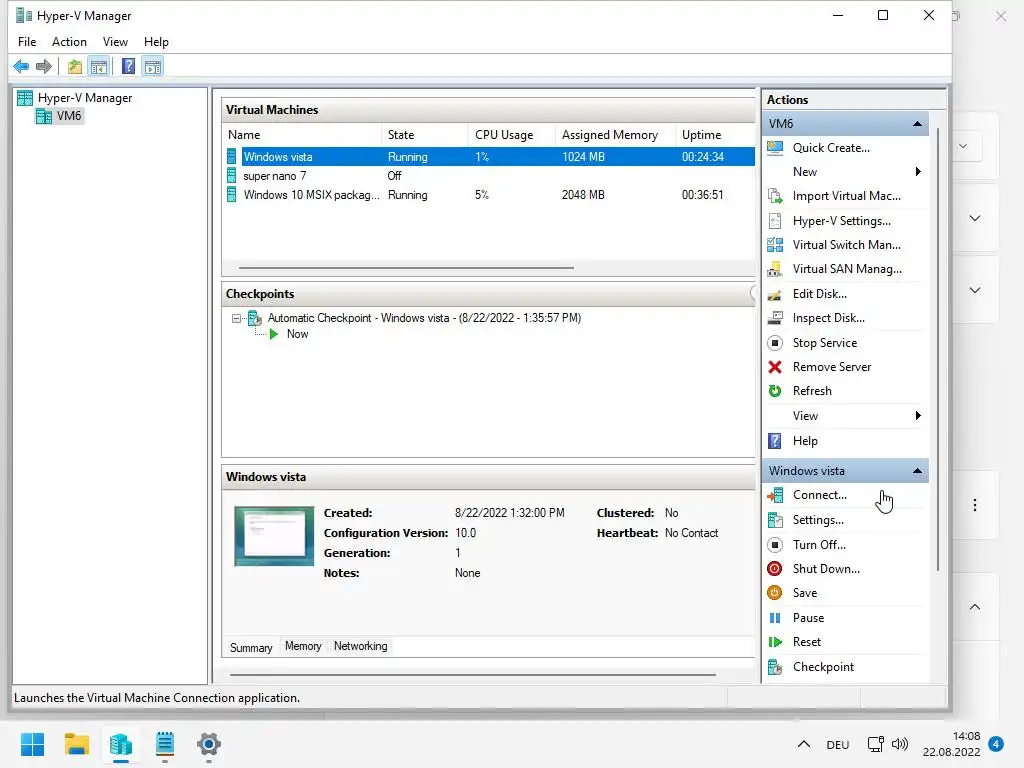Open File Explorer from taskbar
Viewport: 1024px width, 768px height.
tap(76, 744)
